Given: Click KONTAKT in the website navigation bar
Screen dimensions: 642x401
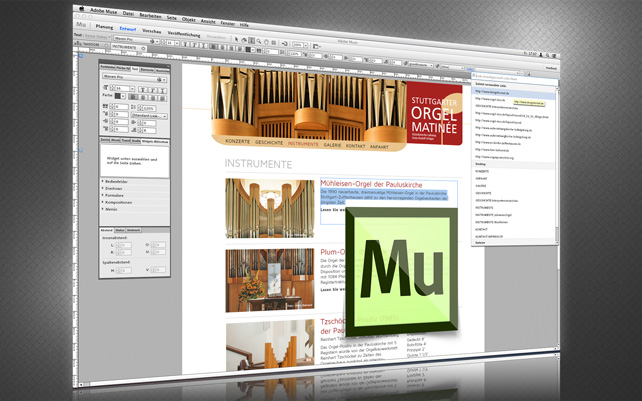Looking at the screenshot, I should click(x=355, y=146).
